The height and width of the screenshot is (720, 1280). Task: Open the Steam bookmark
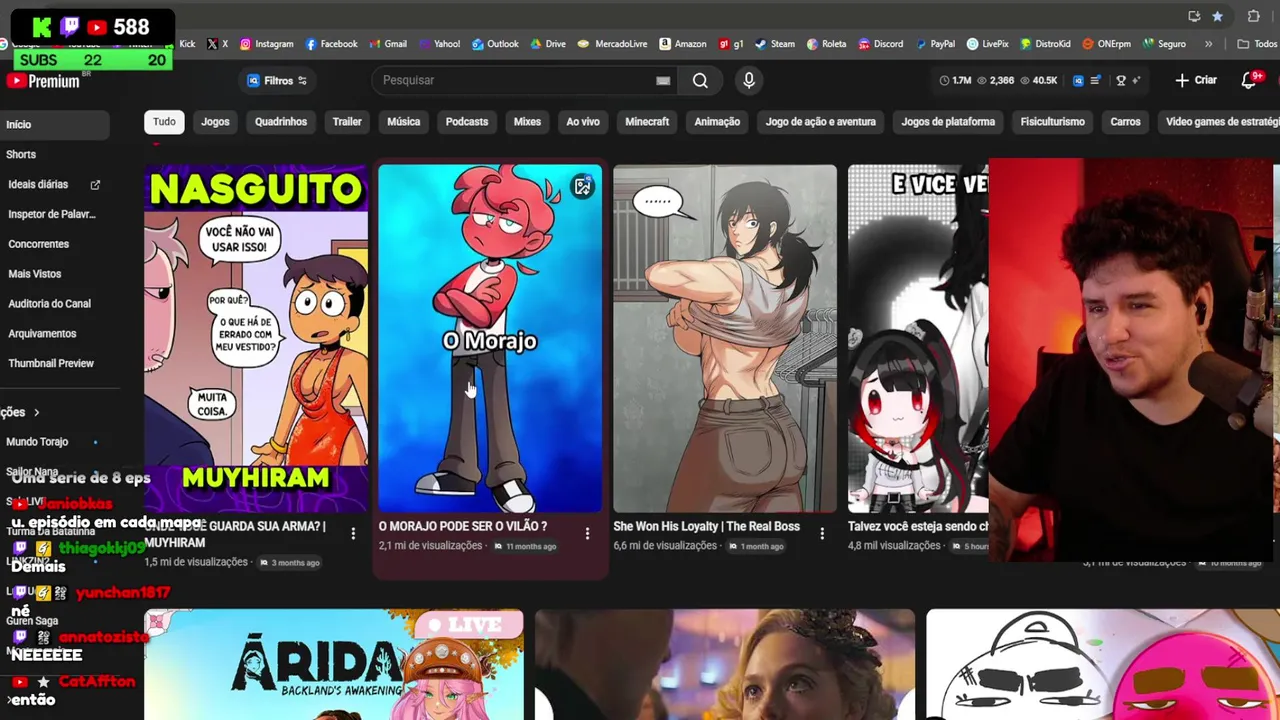pyautogui.click(x=775, y=44)
